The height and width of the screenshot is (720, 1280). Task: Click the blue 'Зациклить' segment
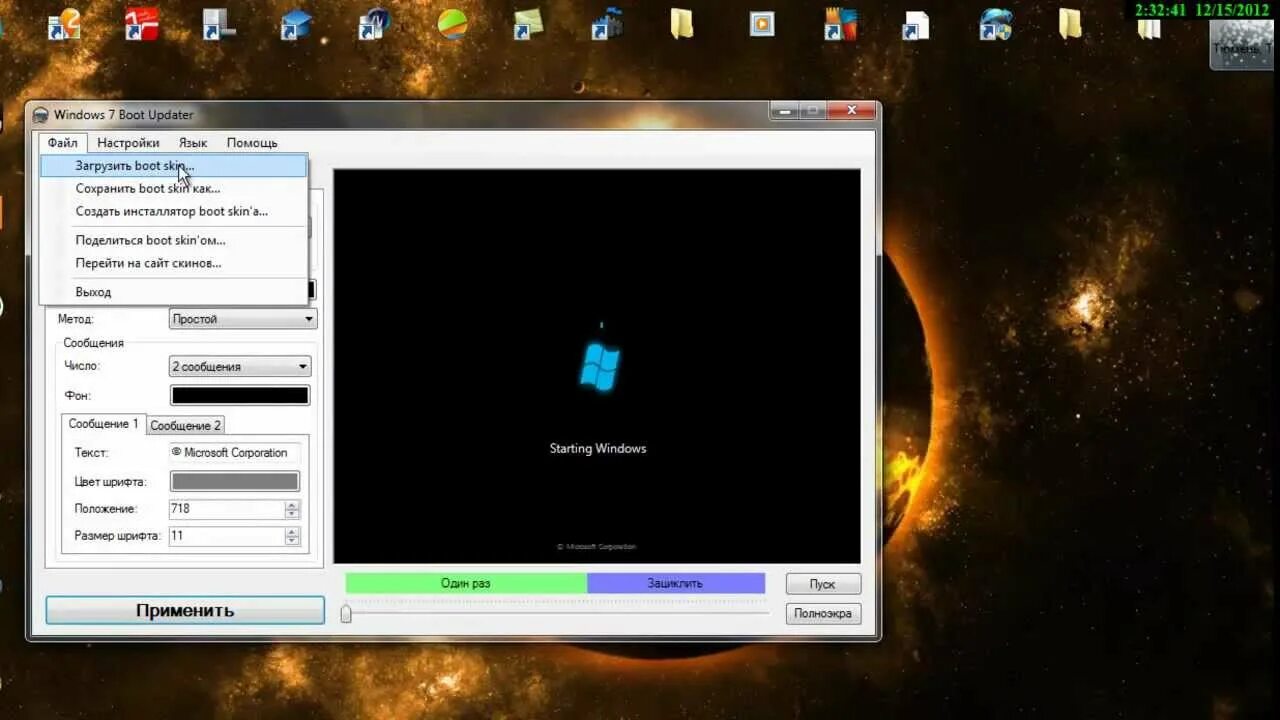coord(676,583)
